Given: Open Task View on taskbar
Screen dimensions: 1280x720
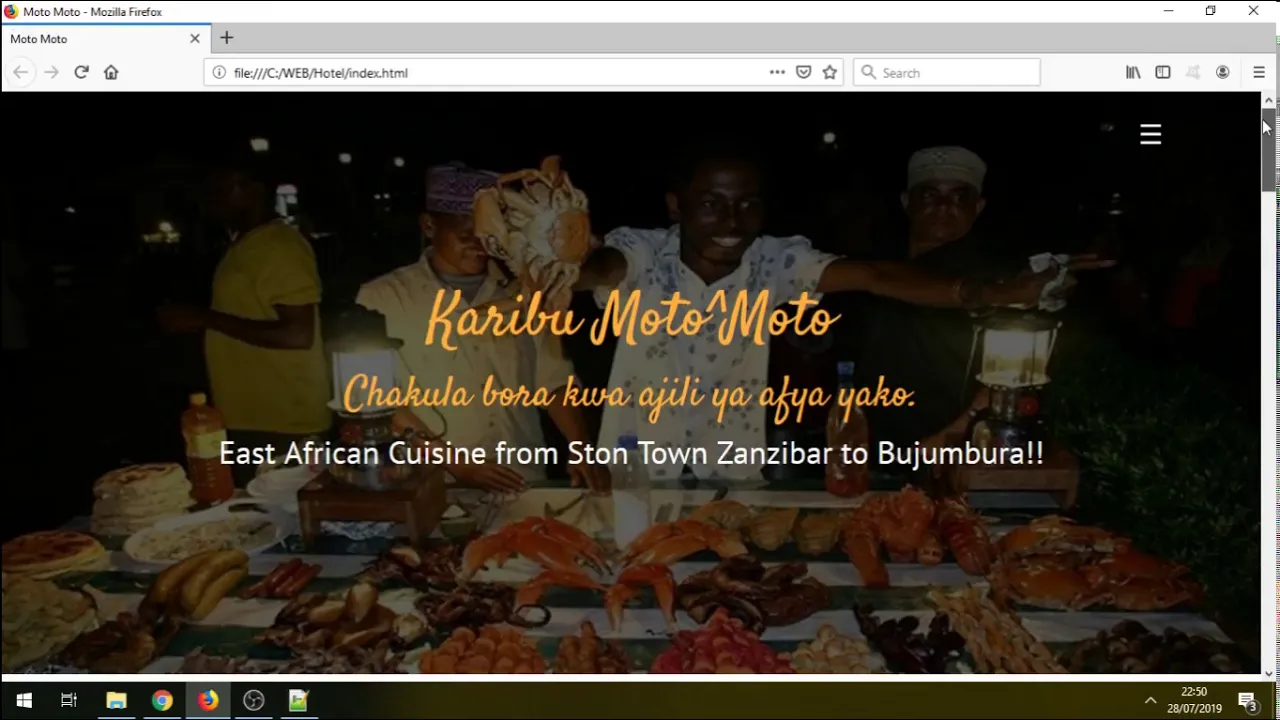Looking at the screenshot, I should (x=69, y=700).
